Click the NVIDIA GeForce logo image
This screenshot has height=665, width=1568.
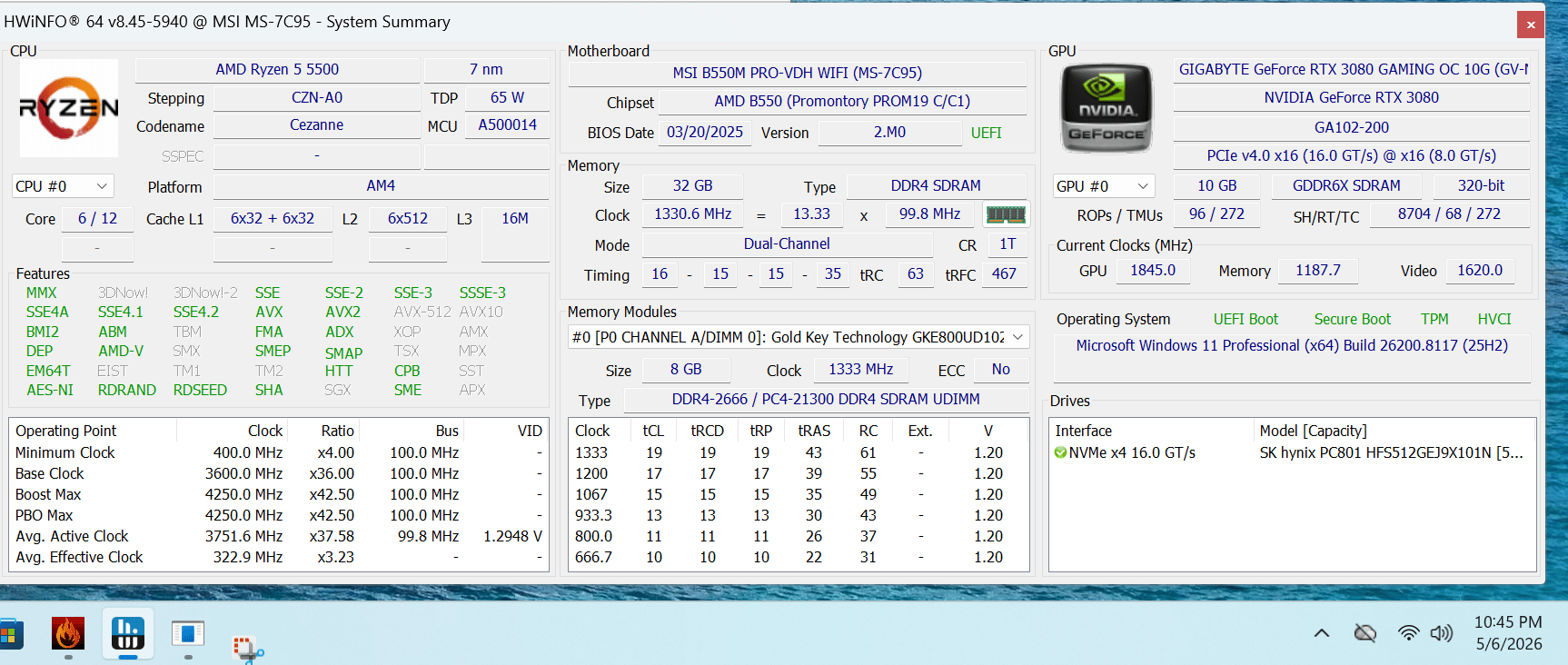pyautogui.click(x=1107, y=108)
